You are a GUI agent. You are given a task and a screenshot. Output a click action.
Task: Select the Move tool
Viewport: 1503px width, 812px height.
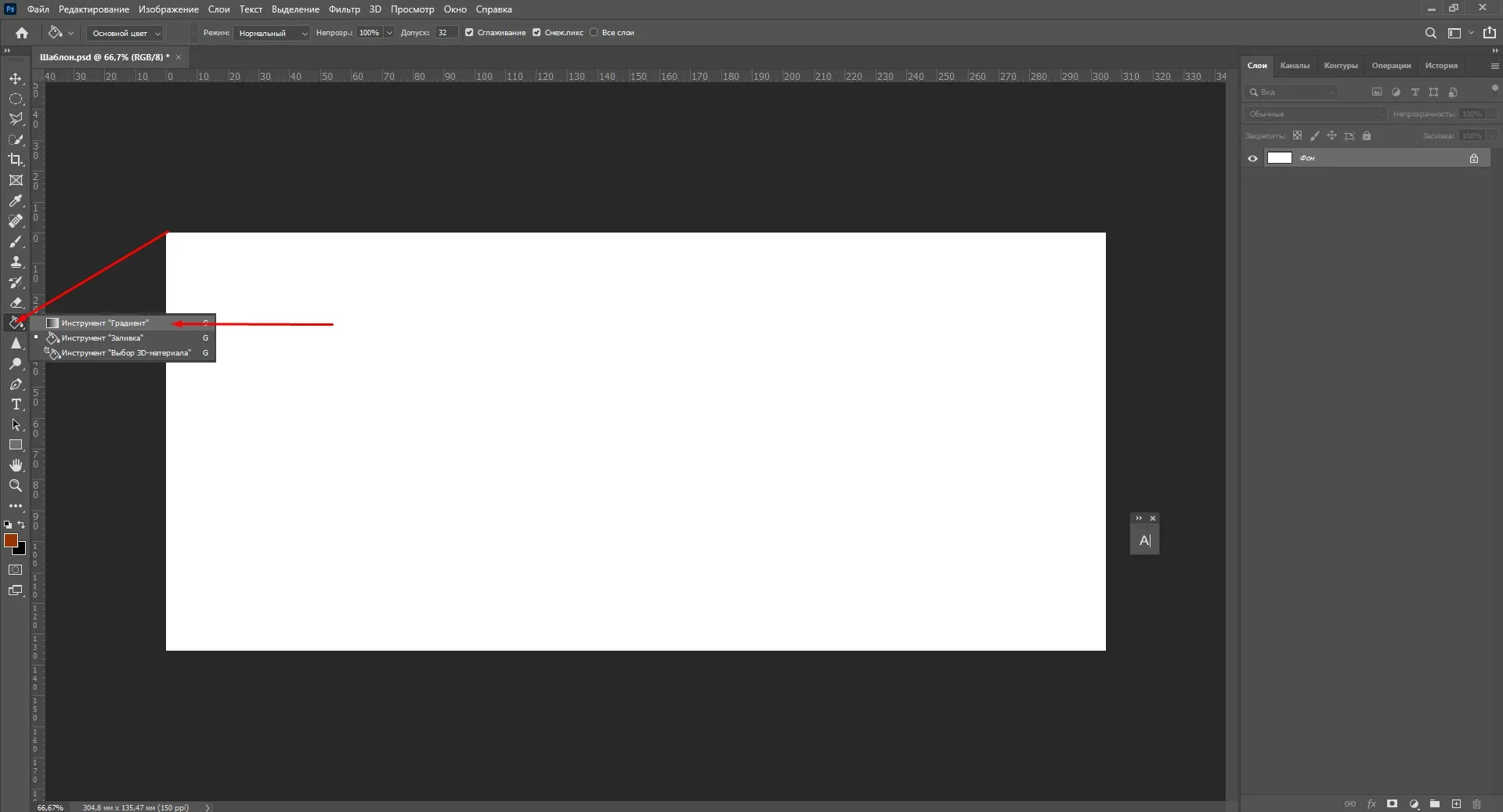(x=16, y=78)
